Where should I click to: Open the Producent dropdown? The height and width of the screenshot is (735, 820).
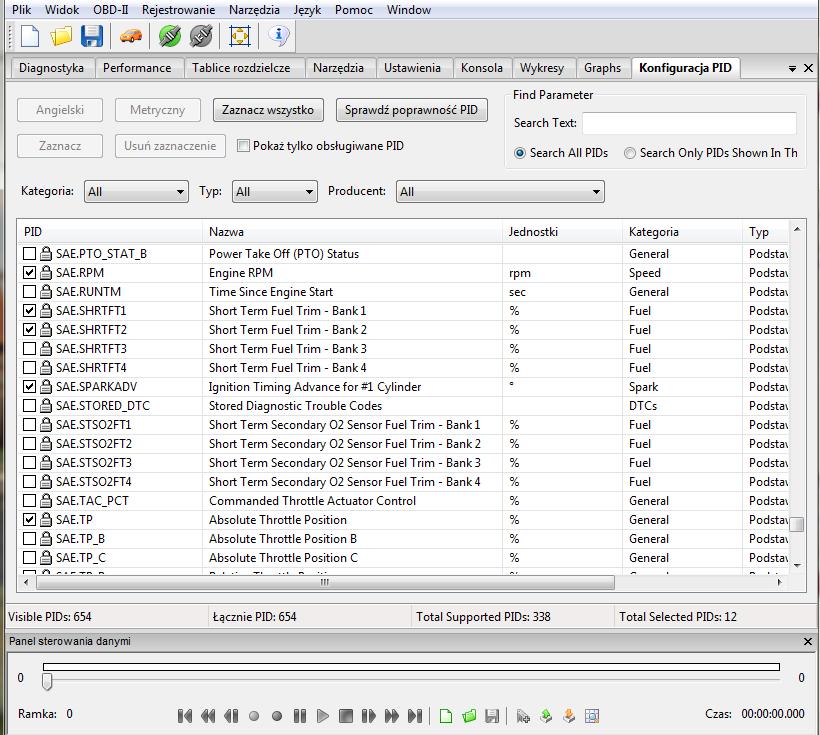[x=500, y=191]
